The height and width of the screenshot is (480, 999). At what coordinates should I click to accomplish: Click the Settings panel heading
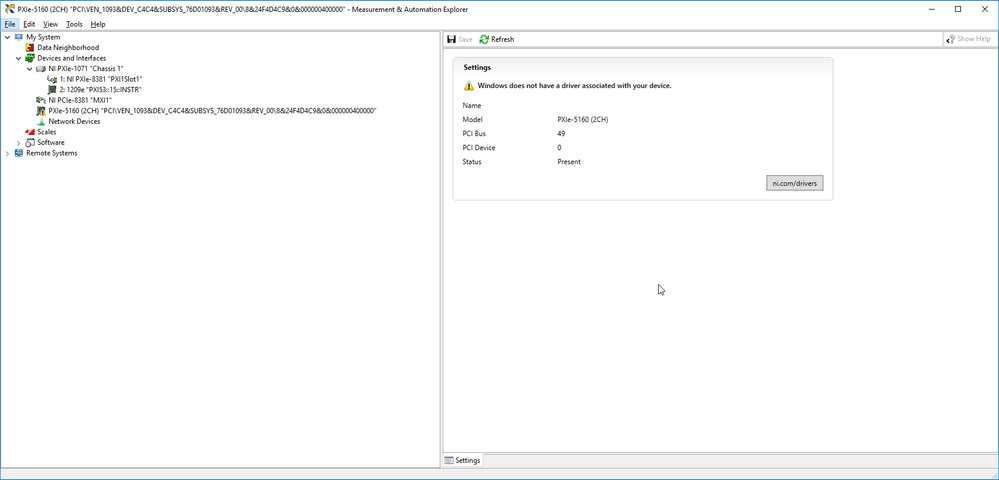point(477,68)
